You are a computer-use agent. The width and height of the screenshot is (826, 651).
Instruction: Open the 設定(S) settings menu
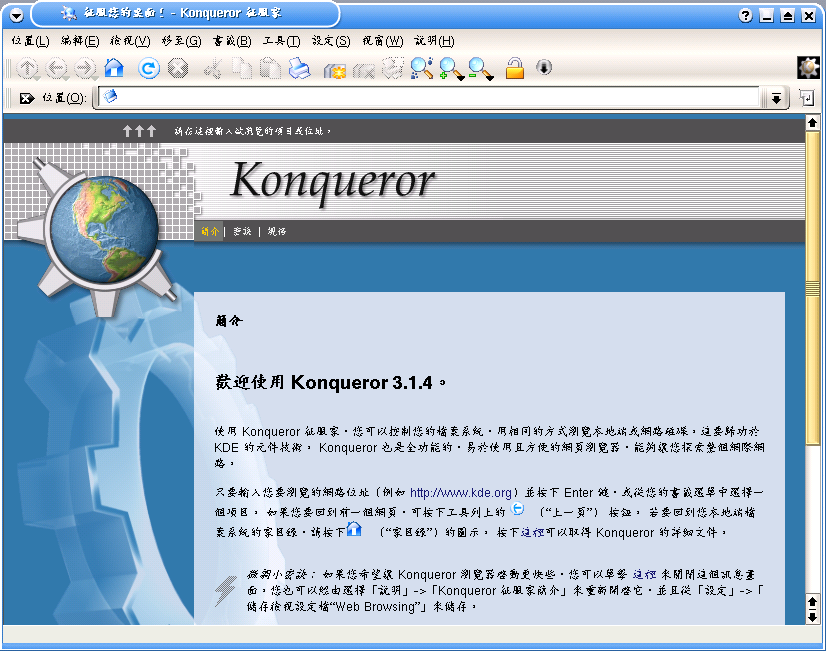pos(331,41)
